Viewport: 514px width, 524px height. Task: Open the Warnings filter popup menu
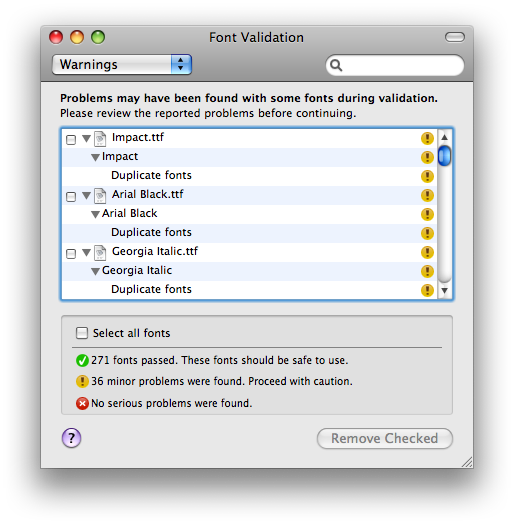point(122,64)
